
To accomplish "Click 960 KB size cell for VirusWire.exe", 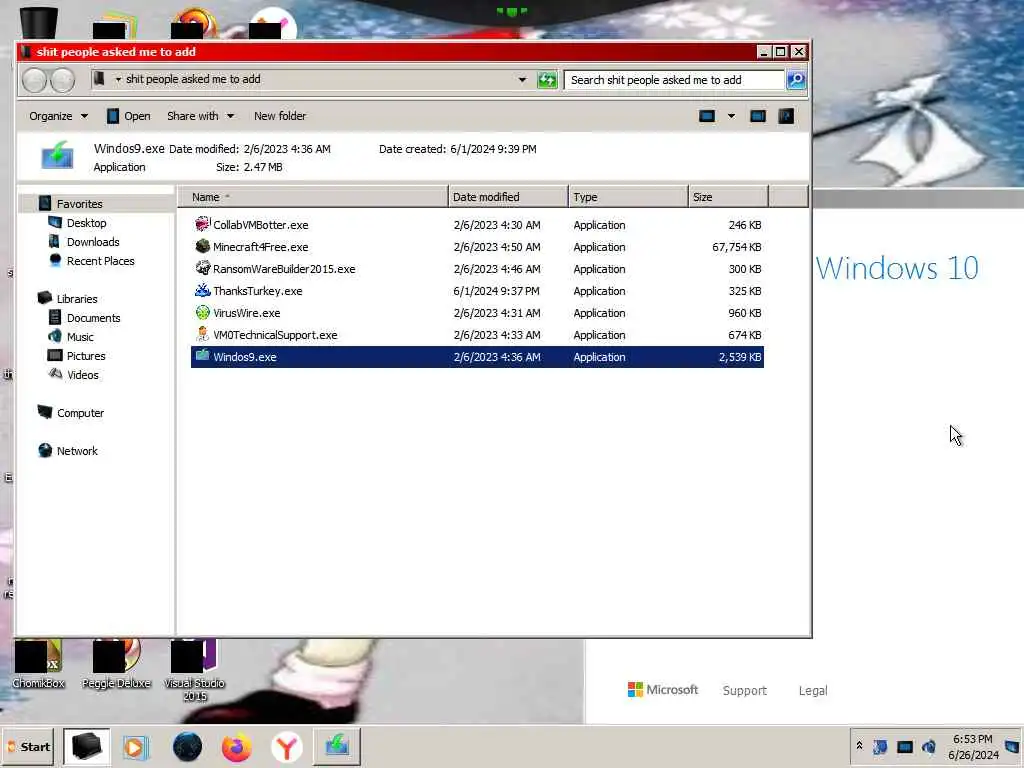I will [x=744, y=313].
